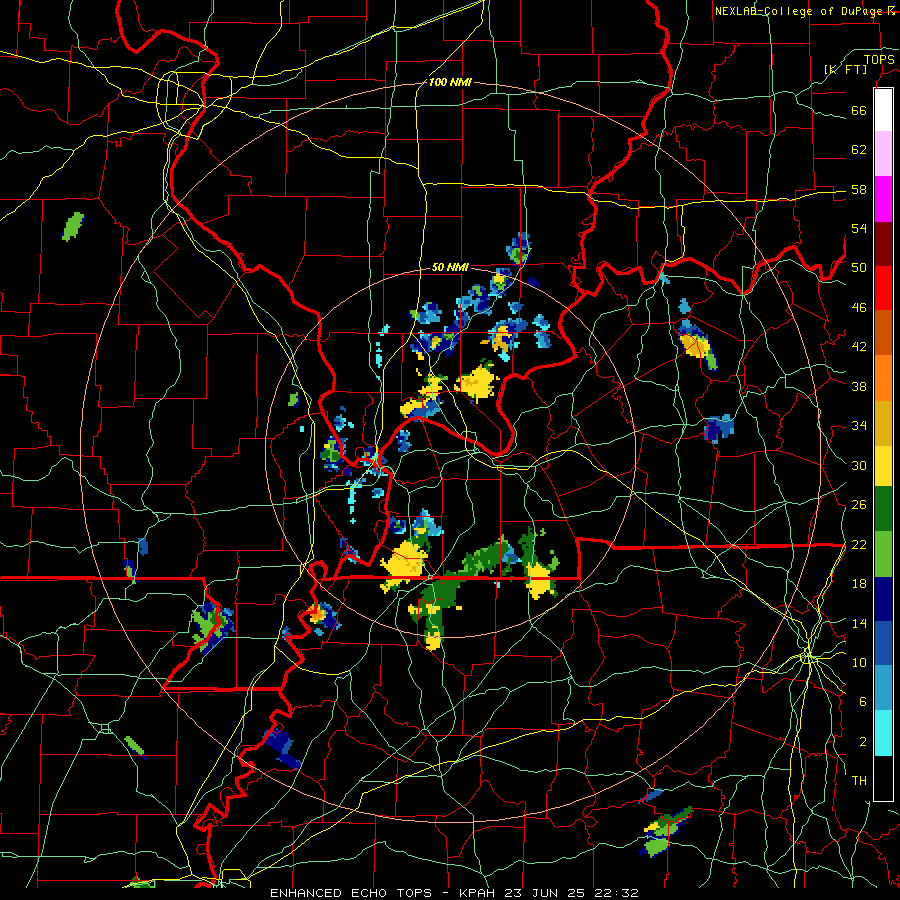Click the magenta legend swatch
This screenshot has height=900, width=900.
click(883, 199)
